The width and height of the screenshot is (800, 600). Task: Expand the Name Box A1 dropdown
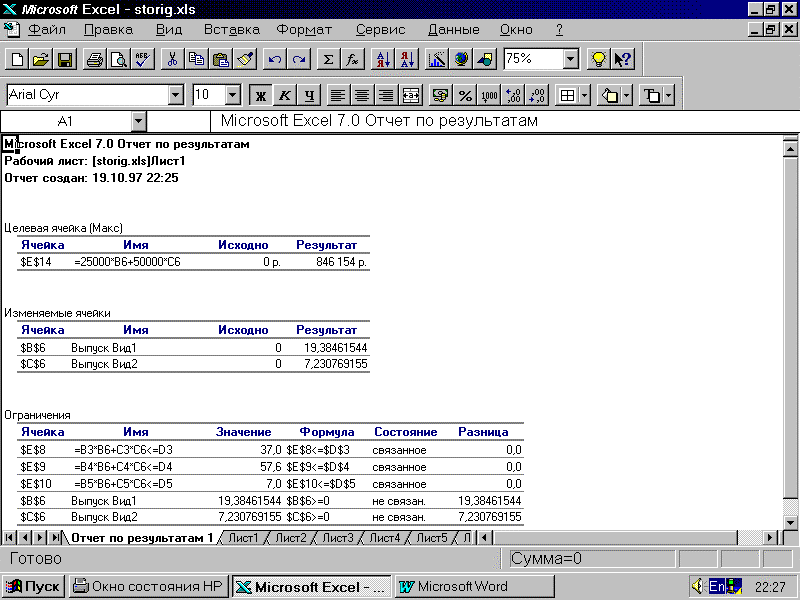coord(139,122)
